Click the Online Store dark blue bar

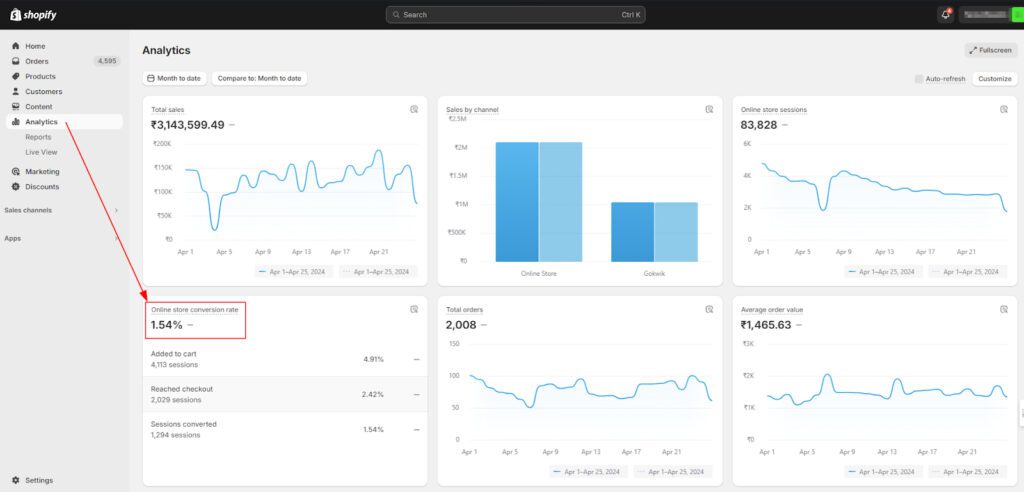pos(517,201)
